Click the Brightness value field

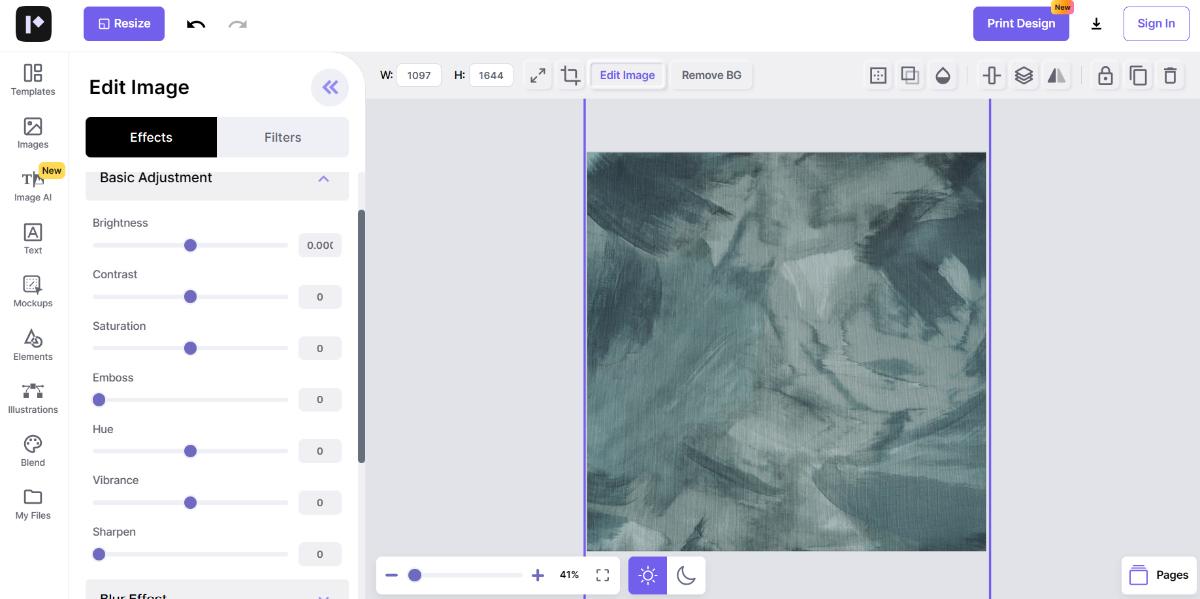click(x=320, y=245)
